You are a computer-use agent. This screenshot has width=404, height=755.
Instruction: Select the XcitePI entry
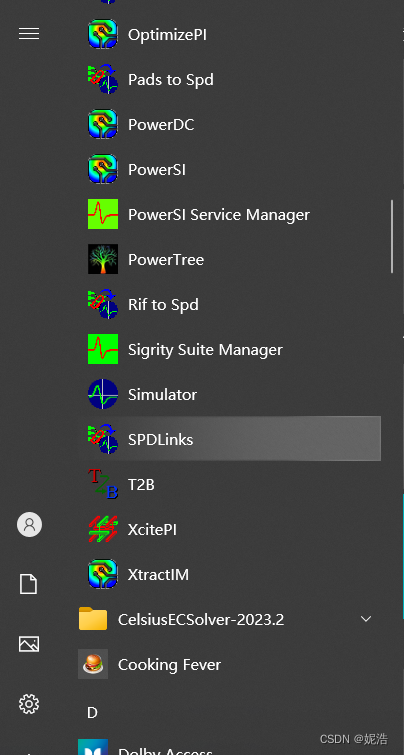coord(229,529)
